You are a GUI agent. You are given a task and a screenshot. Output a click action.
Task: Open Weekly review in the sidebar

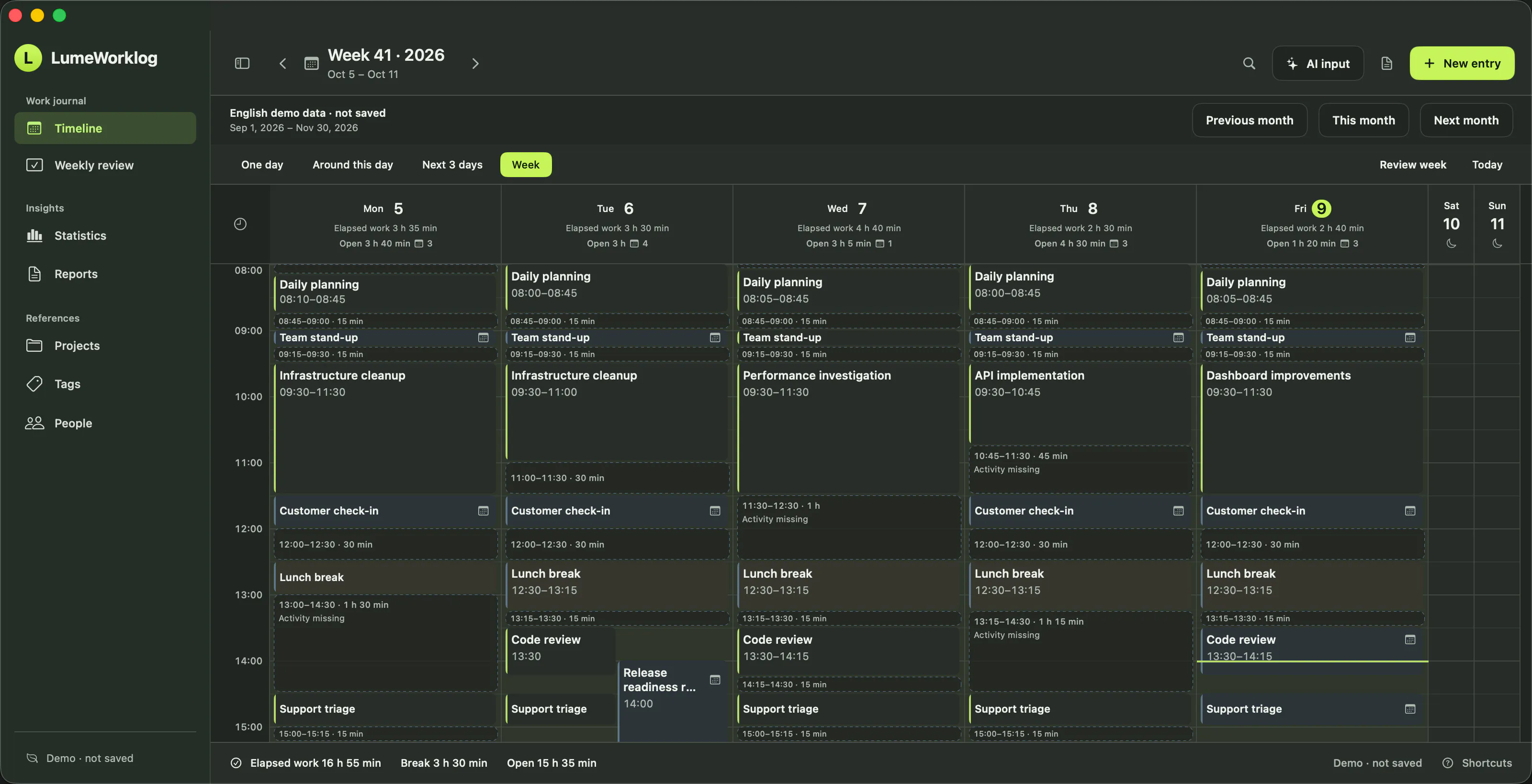(105, 165)
